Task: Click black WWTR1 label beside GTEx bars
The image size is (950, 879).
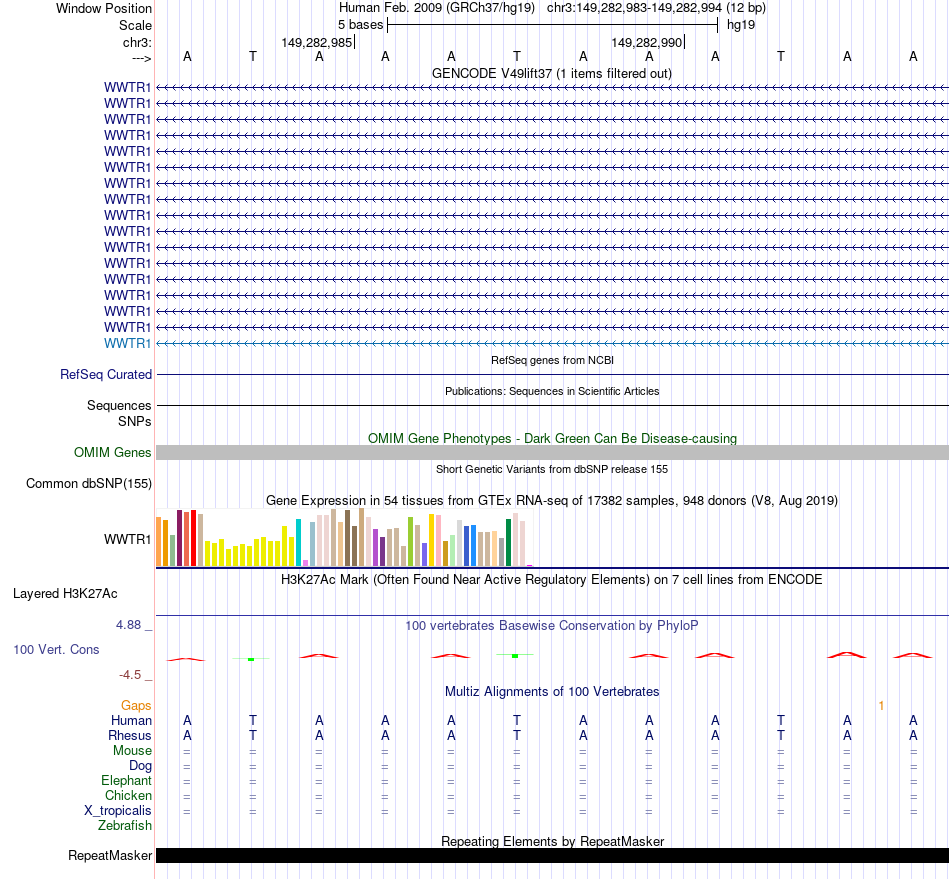Action: pos(127,539)
